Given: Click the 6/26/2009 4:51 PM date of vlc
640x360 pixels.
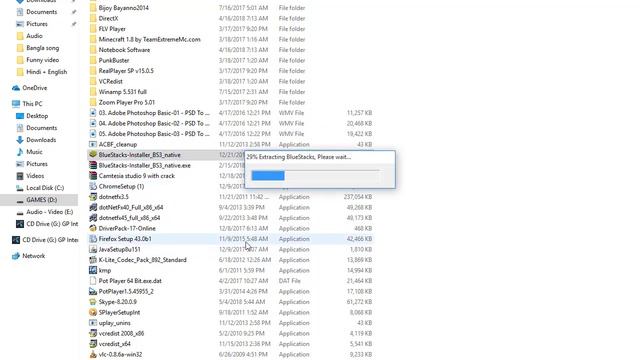Looking at the screenshot, I should click(x=243, y=354).
